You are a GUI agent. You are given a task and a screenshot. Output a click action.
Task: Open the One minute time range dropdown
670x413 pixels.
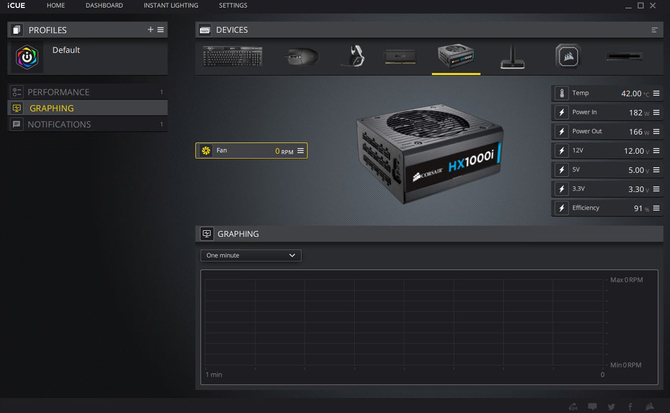tap(251, 255)
